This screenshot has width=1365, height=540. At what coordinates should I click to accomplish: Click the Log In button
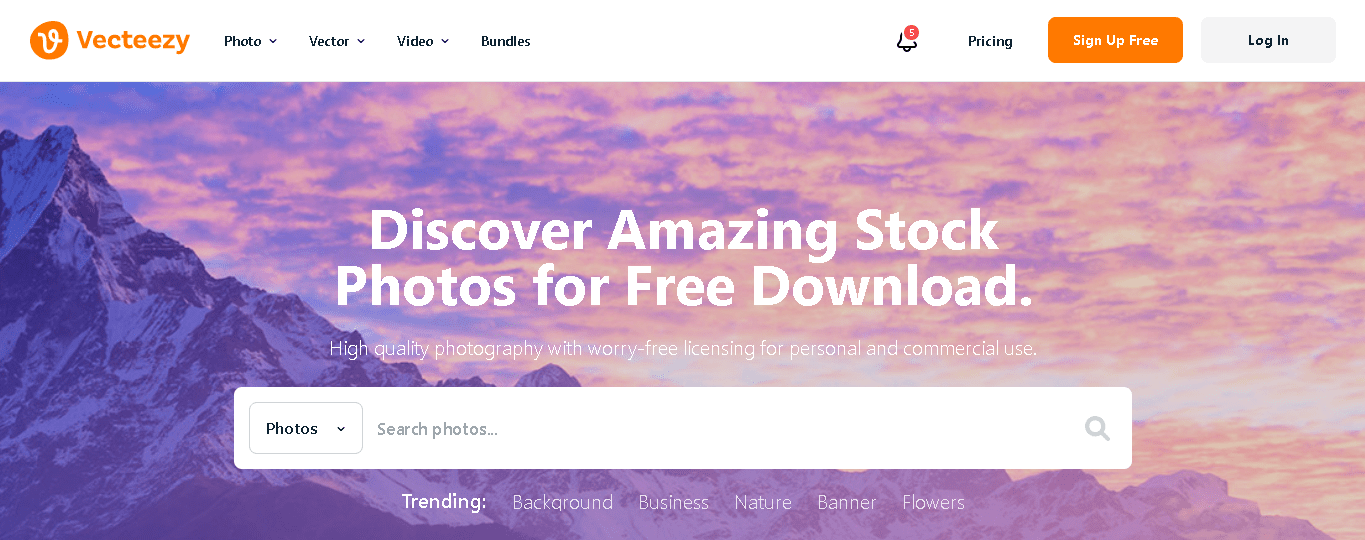(1268, 40)
